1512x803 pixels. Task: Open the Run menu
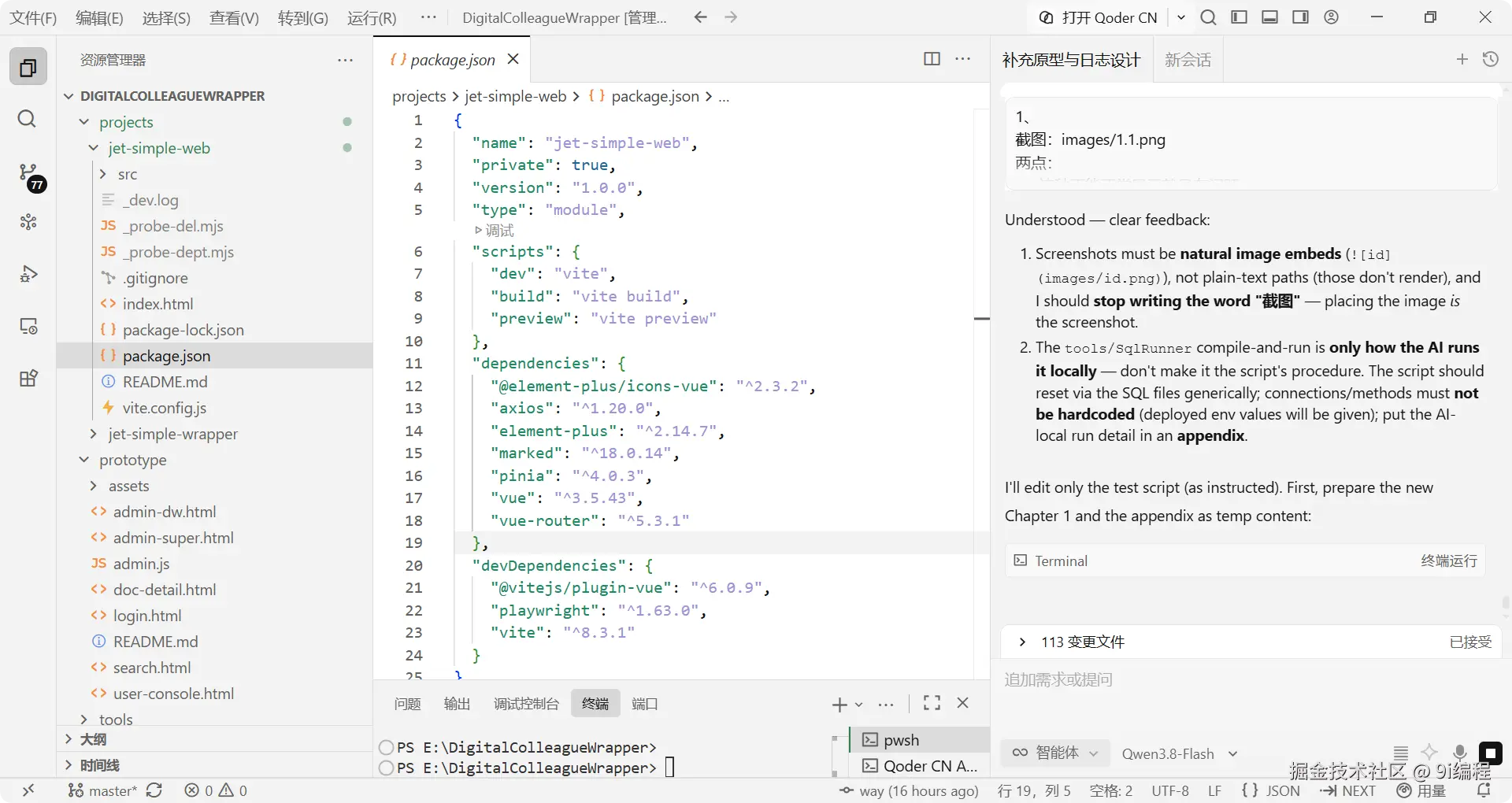[x=372, y=18]
